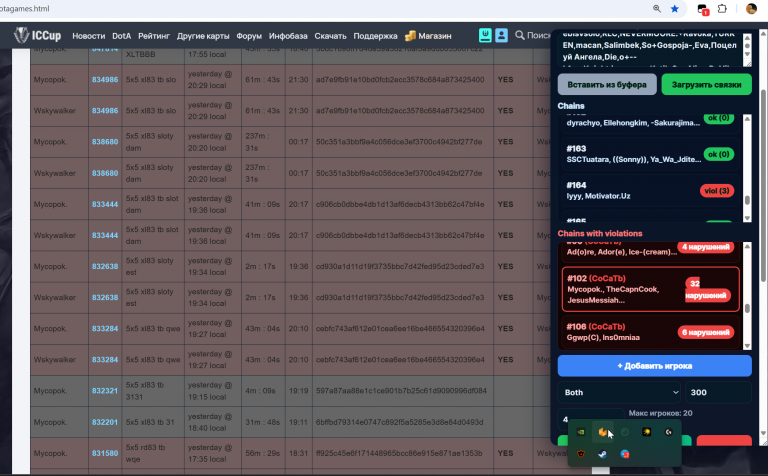Open game 832201 link
The width and height of the screenshot is (768, 476).
(x=105, y=422)
